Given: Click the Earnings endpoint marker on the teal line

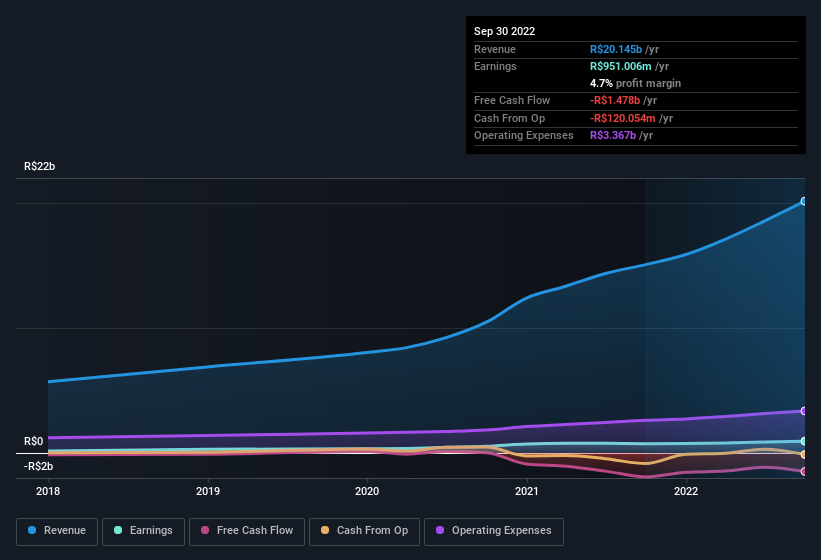Looking at the screenshot, I should (x=804, y=441).
